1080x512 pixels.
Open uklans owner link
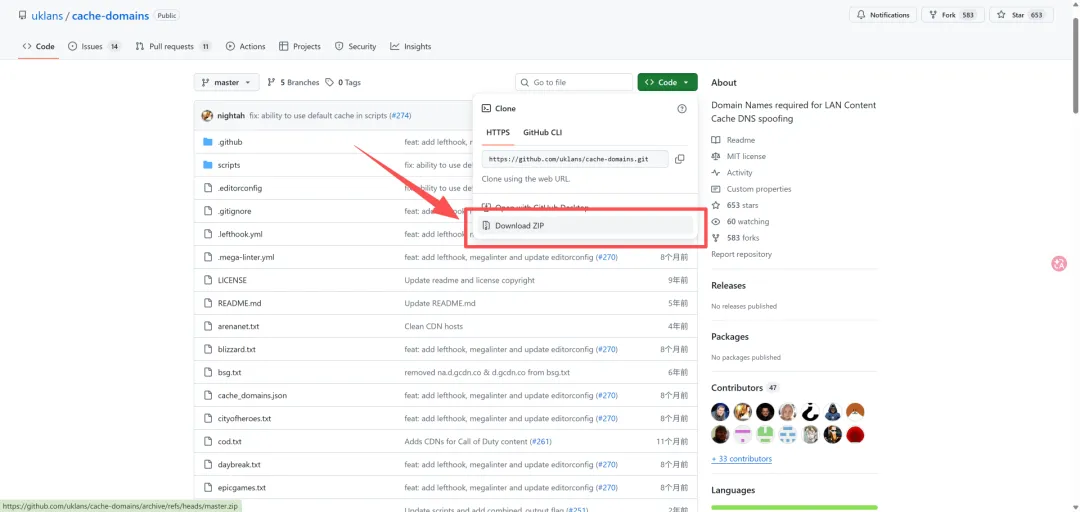point(47,15)
